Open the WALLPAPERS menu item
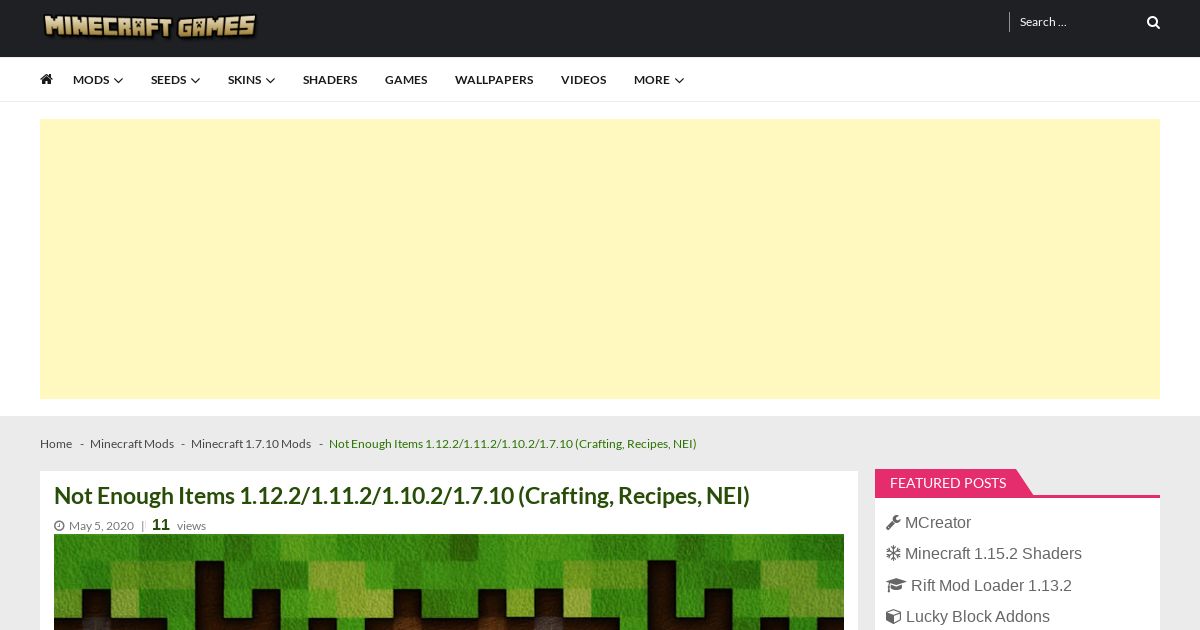1200x630 pixels. [x=494, y=80]
